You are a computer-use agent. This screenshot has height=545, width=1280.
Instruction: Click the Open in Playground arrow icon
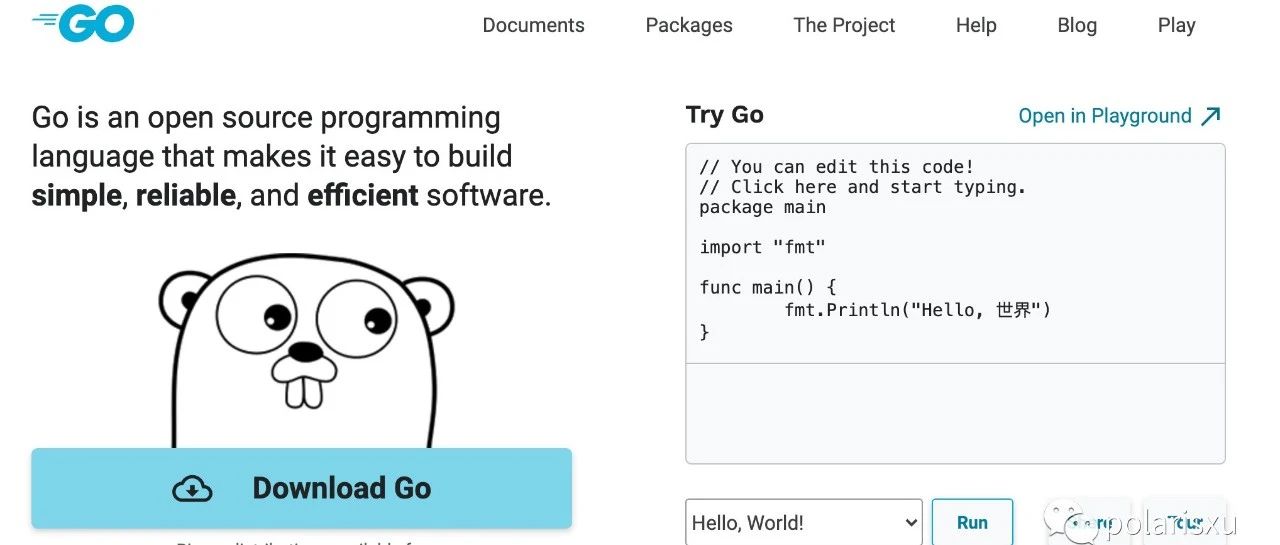pos(1211,116)
